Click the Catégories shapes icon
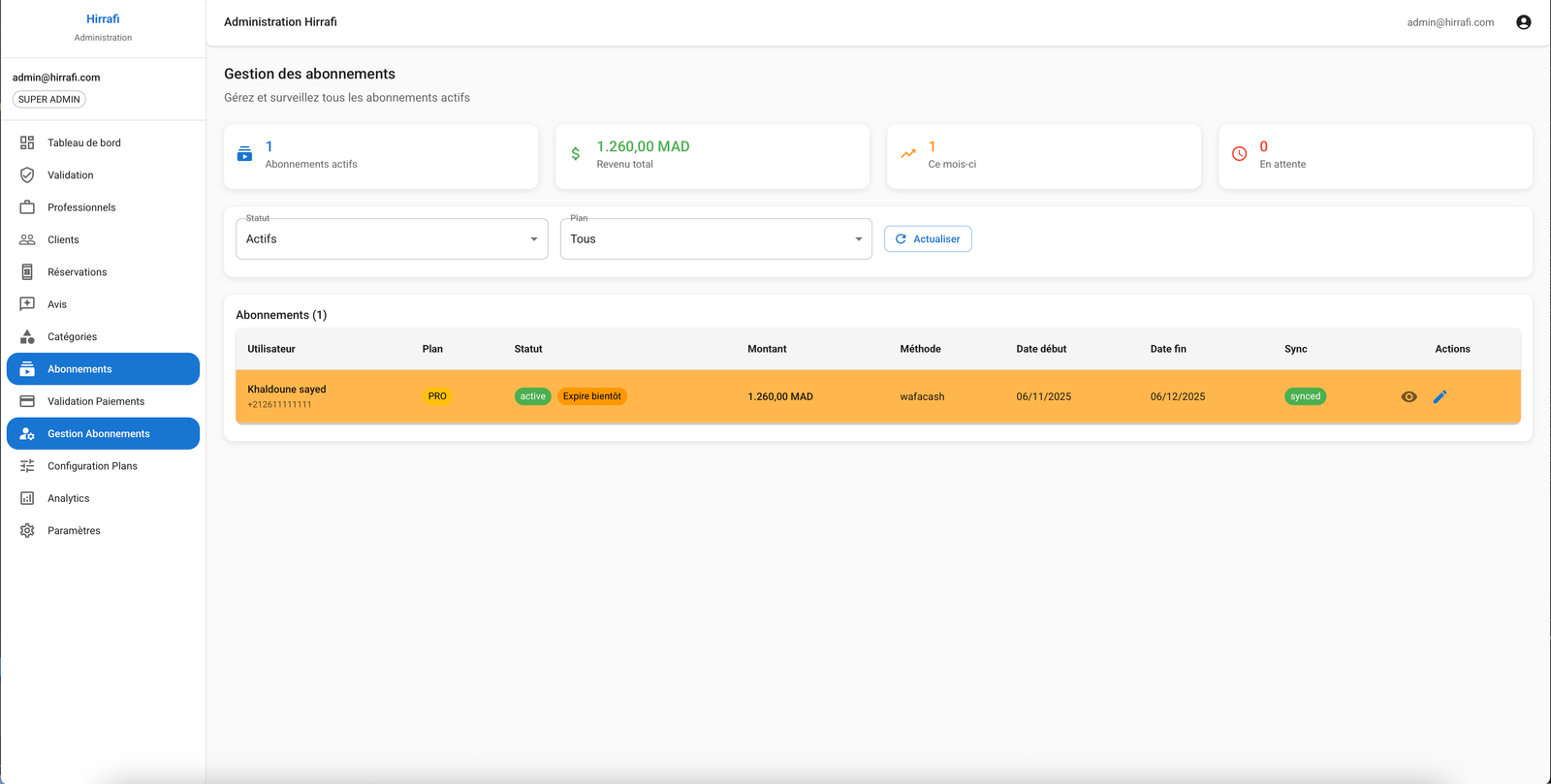The height and width of the screenshot is (784, 1551). point(27,336)
